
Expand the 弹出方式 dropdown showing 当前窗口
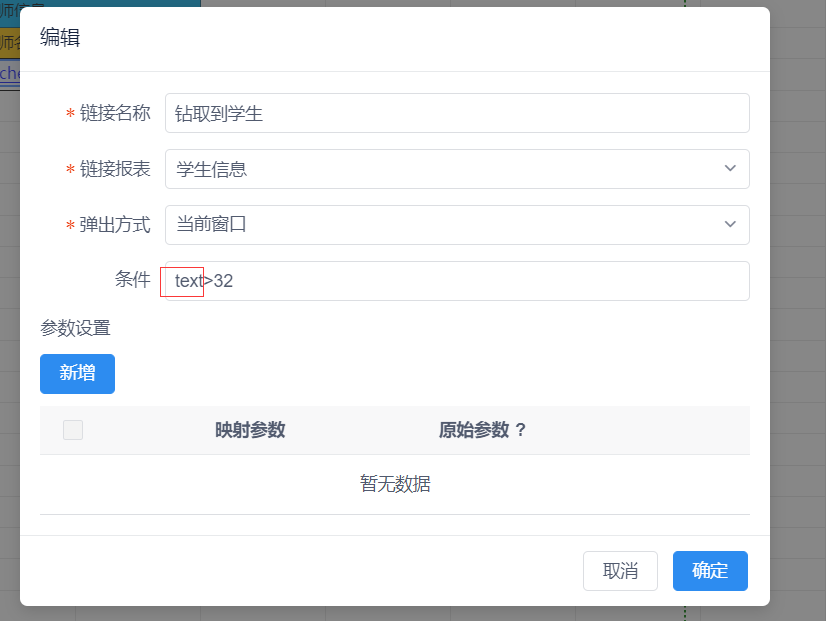tap(457, 225)
